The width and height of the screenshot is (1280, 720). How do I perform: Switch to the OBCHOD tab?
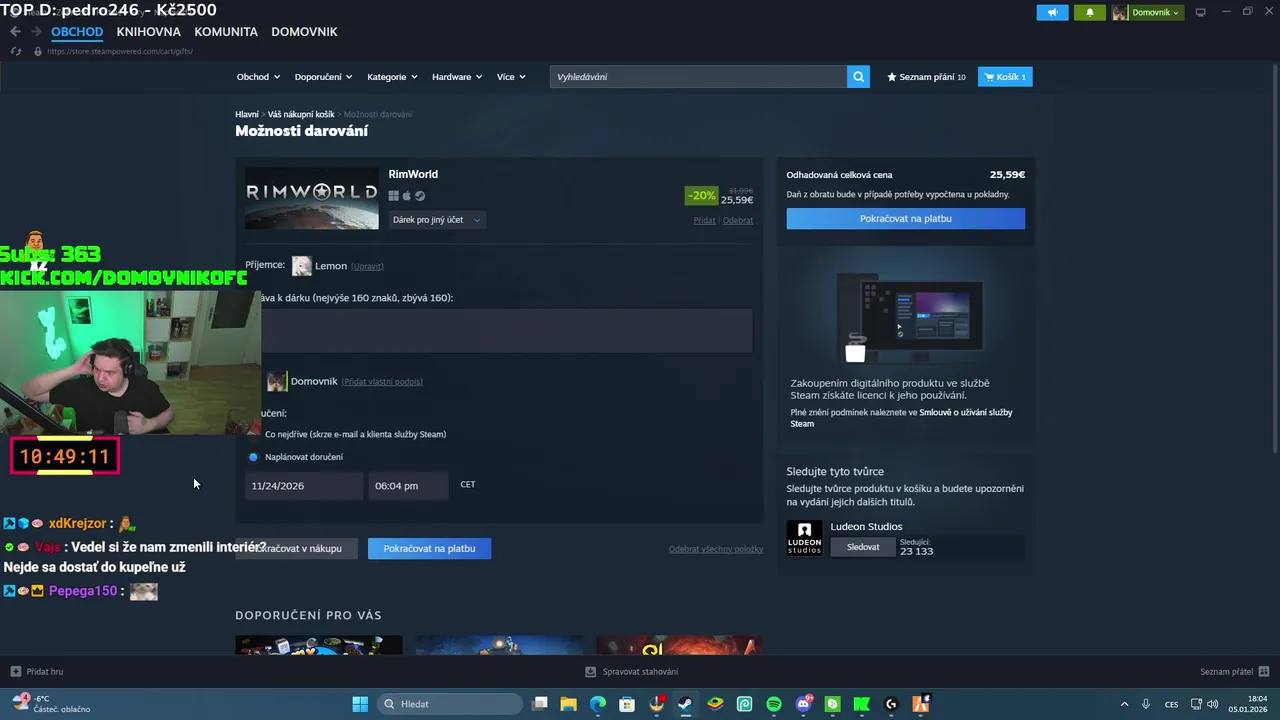point(77,32)
